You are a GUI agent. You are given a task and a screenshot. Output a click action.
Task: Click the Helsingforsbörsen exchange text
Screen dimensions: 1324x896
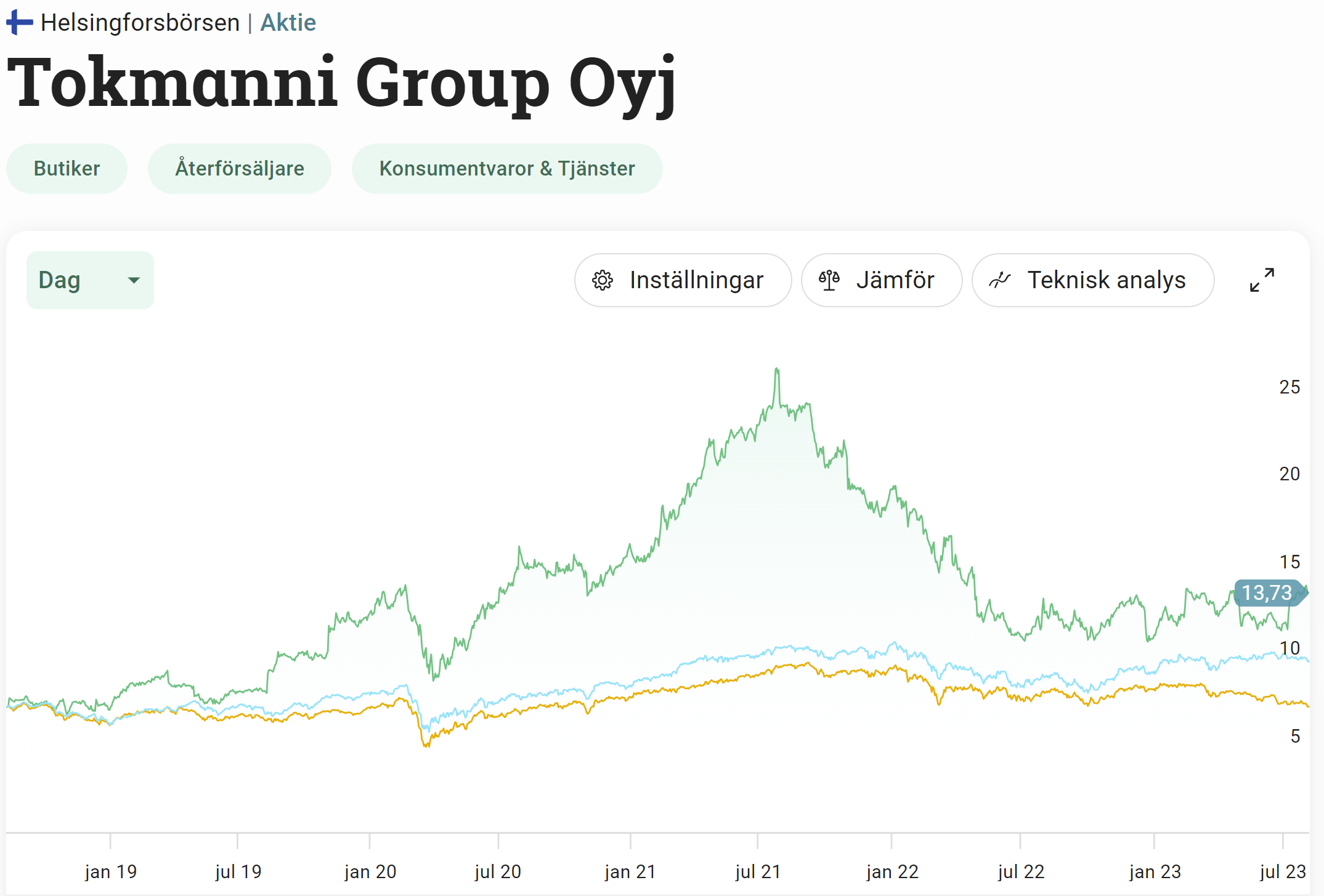coord(140,23)
